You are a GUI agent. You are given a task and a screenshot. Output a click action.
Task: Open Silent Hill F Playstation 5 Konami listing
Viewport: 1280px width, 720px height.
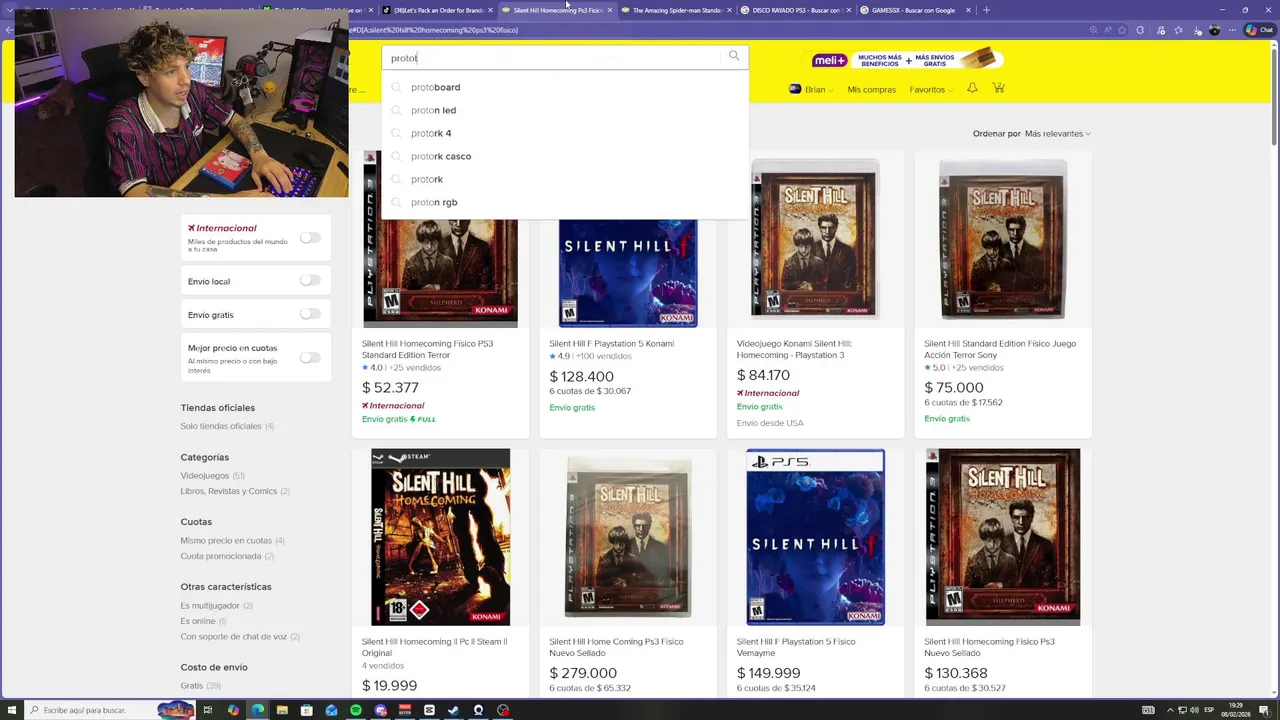(611, 343)
